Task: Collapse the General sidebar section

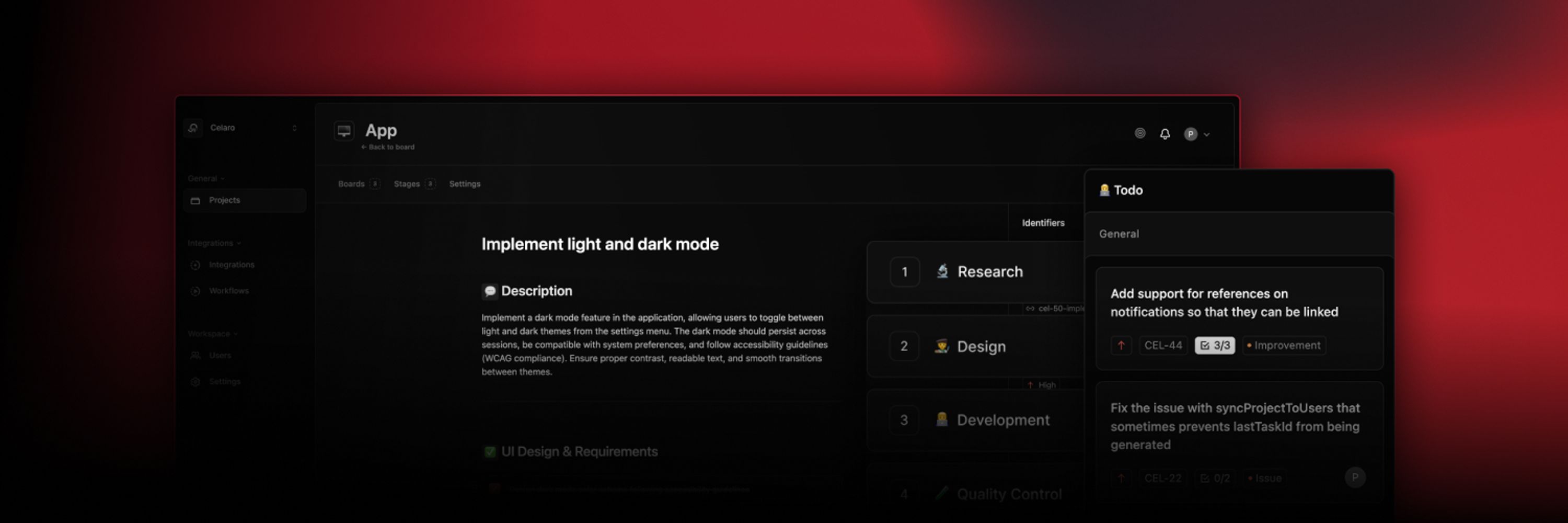Action: pos(206,178)
